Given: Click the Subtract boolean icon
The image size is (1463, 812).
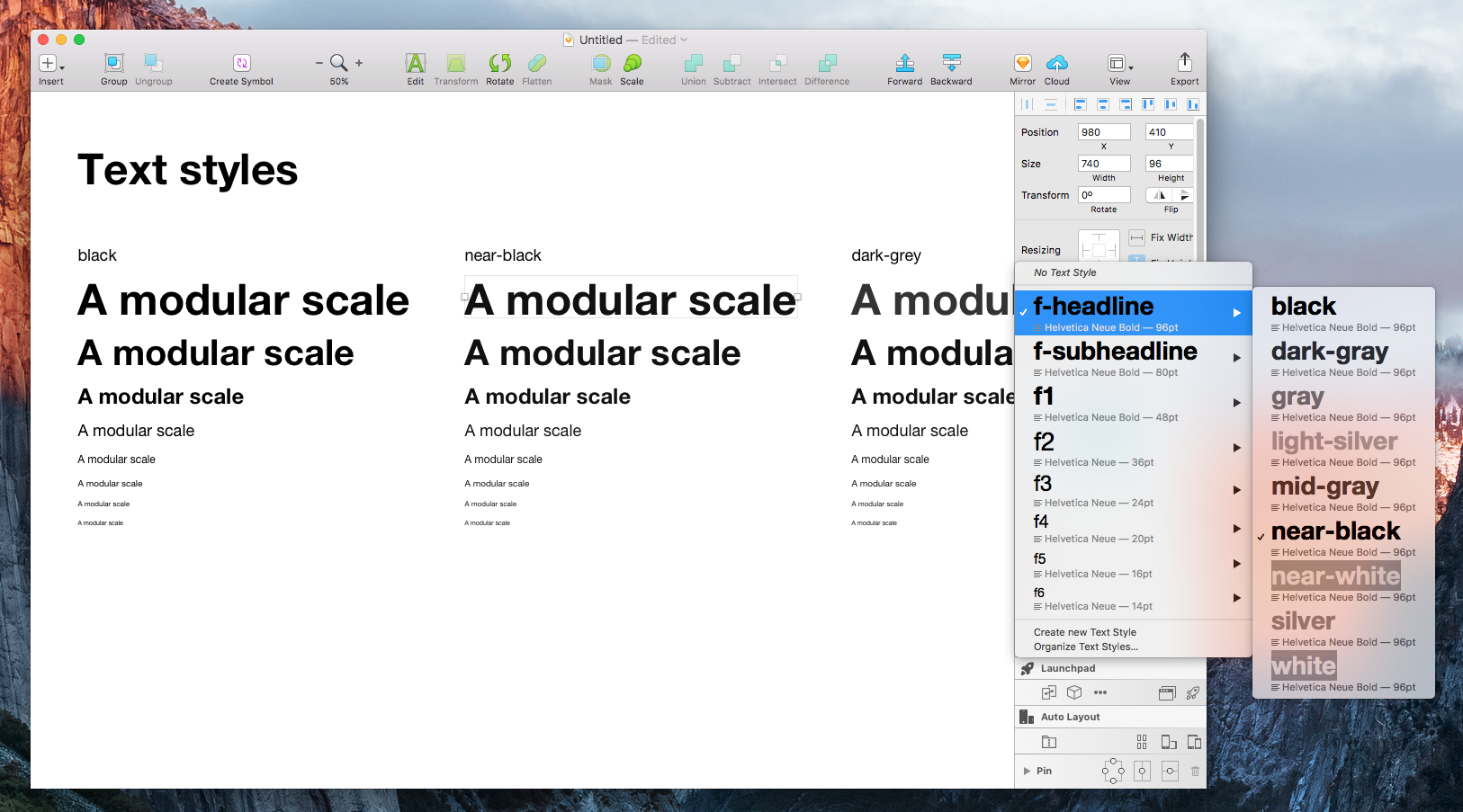Looking at the screenshot, I should pyautogui.click(x=732, y=63).
